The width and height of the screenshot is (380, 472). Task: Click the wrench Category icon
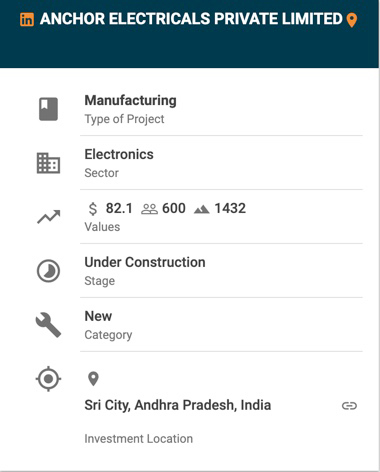(48, 325)
